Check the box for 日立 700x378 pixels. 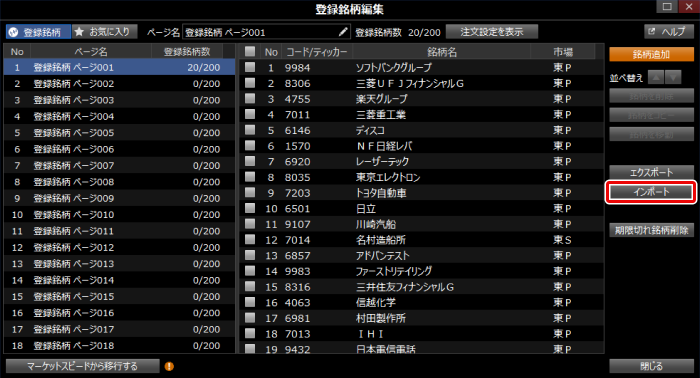[250, 208]
